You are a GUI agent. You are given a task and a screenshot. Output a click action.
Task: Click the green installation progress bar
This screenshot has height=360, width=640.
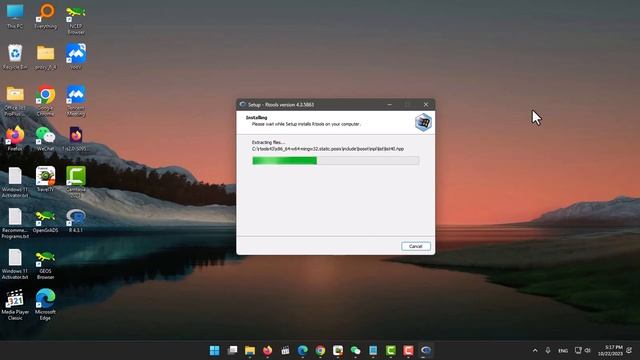coord(336,160)
